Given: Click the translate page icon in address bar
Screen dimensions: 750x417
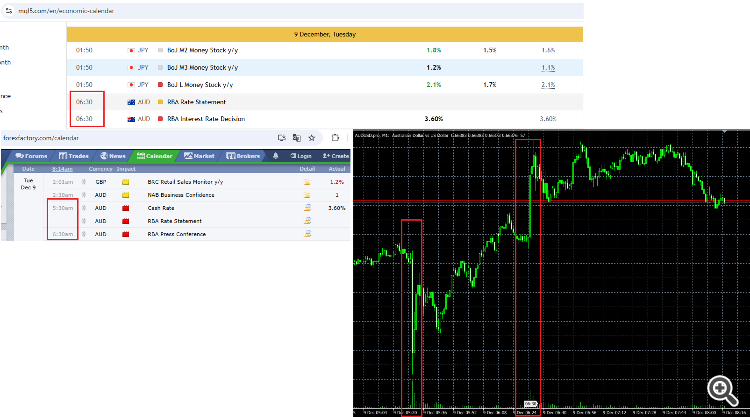Looking at the screenshot, I should [297, 138].
